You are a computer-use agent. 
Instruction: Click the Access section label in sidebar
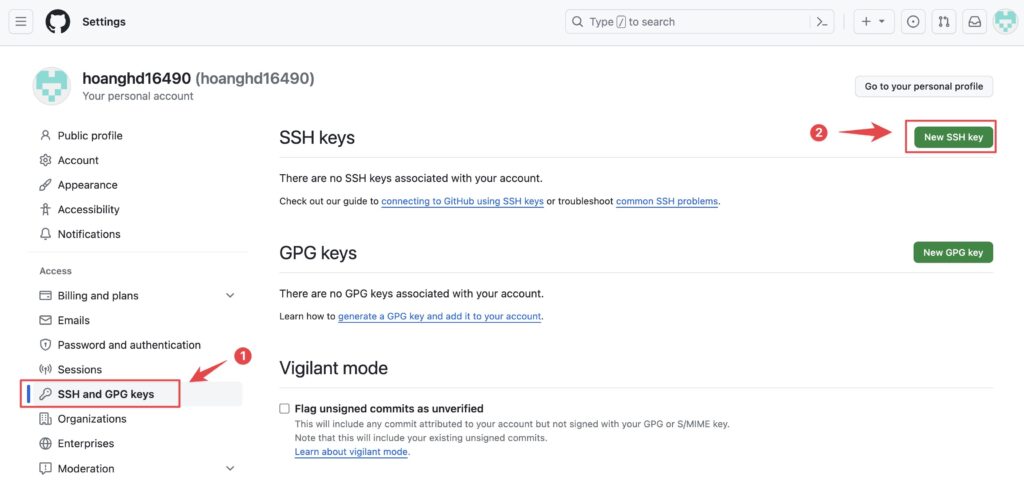(x=56, y=271)
